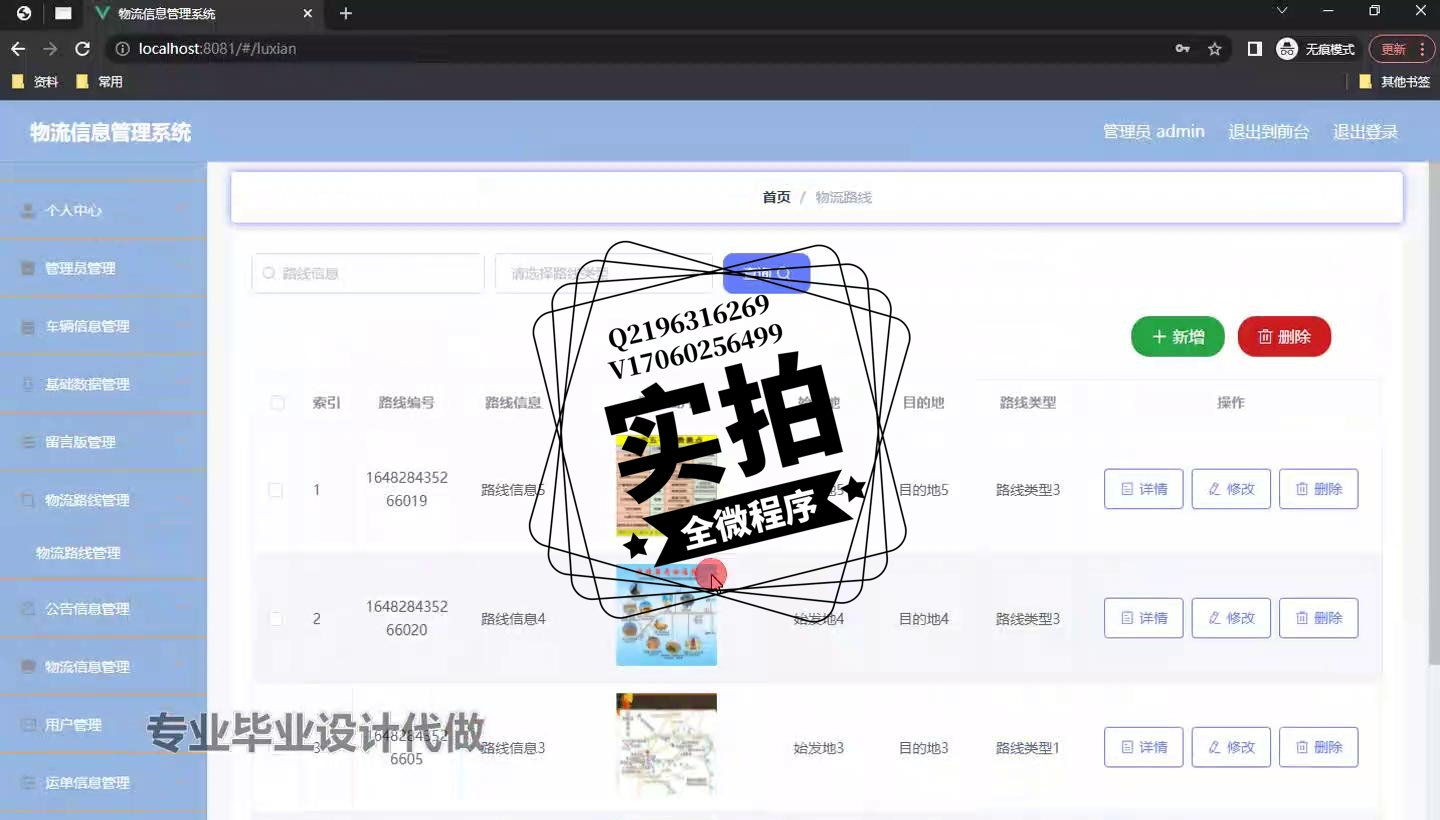Screen dimensions: 1440x820
Task: Open 详情 for 路线信息3
Action: [1143, 747]
